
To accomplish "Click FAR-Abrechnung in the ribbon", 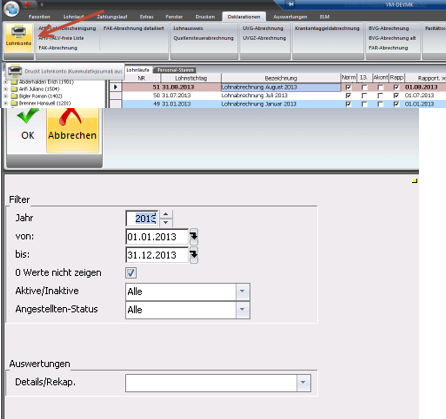I will click(x=388, y=48).
